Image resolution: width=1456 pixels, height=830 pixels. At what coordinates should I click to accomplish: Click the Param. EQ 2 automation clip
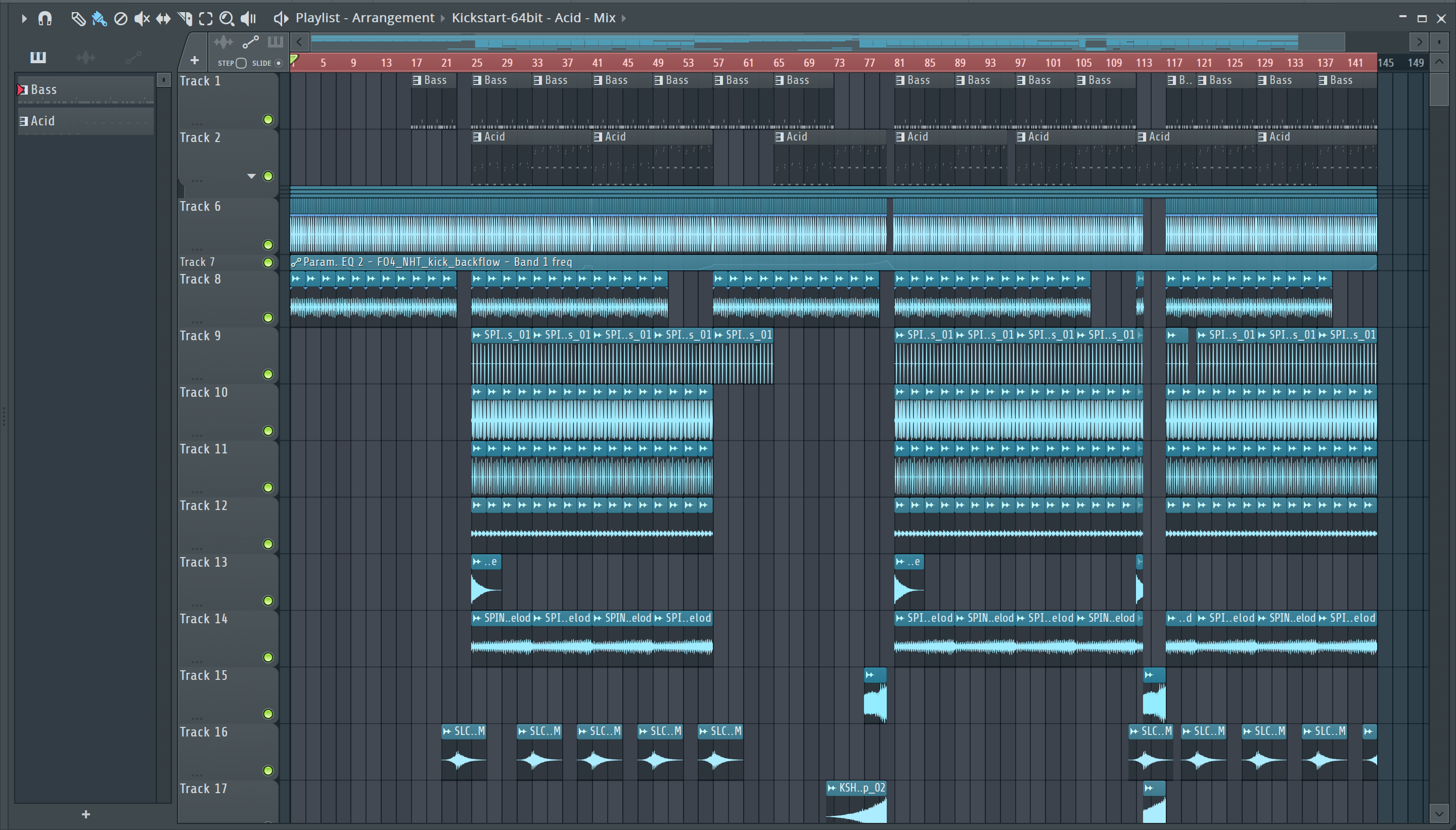(834, 262)
